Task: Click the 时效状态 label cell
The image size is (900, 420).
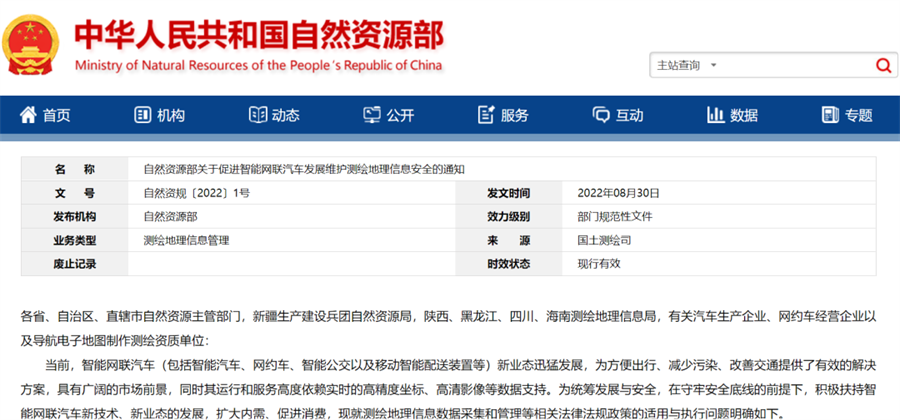Action: pyautogui.click(x=509, y=264)
